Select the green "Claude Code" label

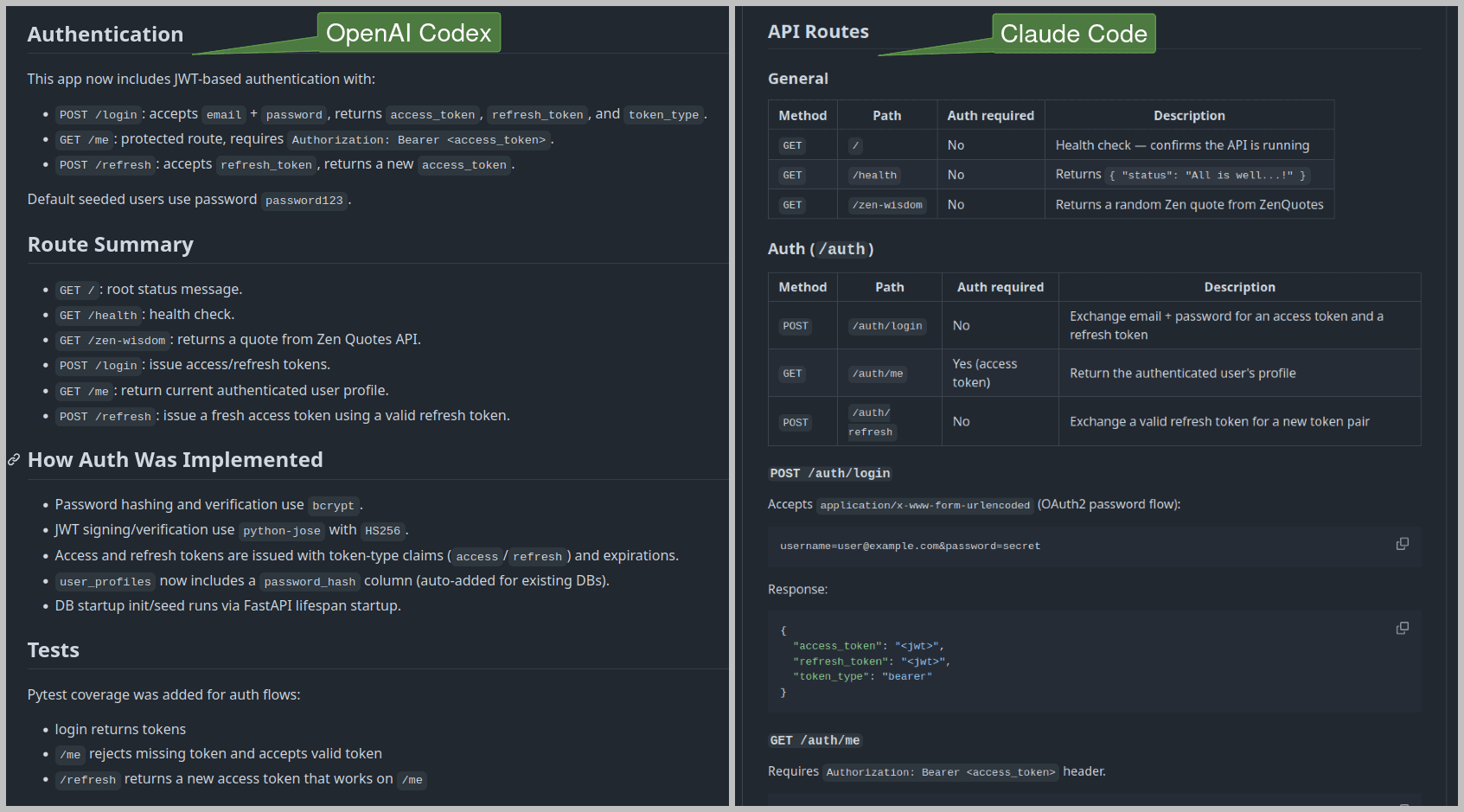(1073, 34)
